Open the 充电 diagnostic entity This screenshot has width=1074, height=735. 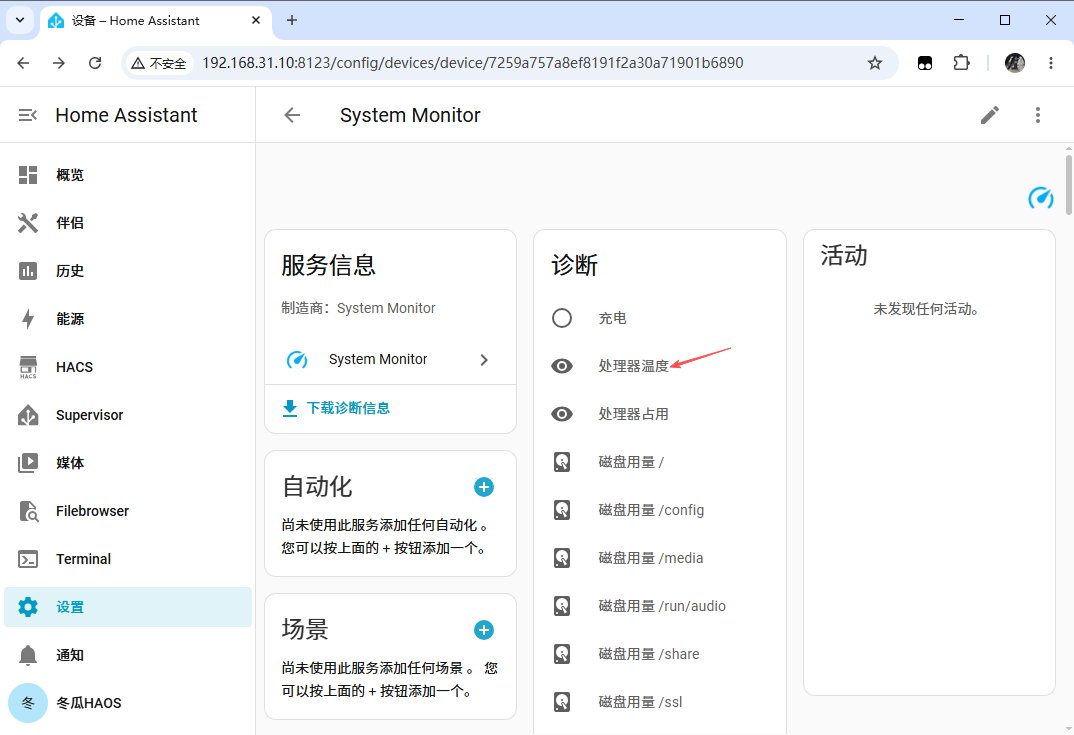coord(660,319)
